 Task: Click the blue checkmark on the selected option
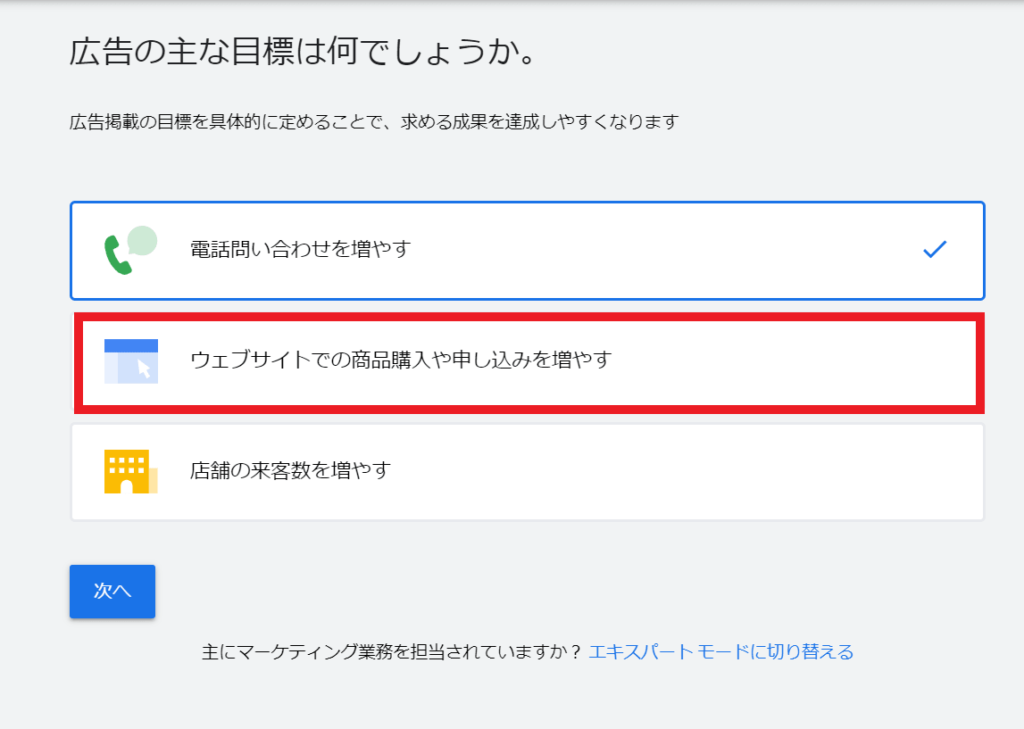coord(935,249)
